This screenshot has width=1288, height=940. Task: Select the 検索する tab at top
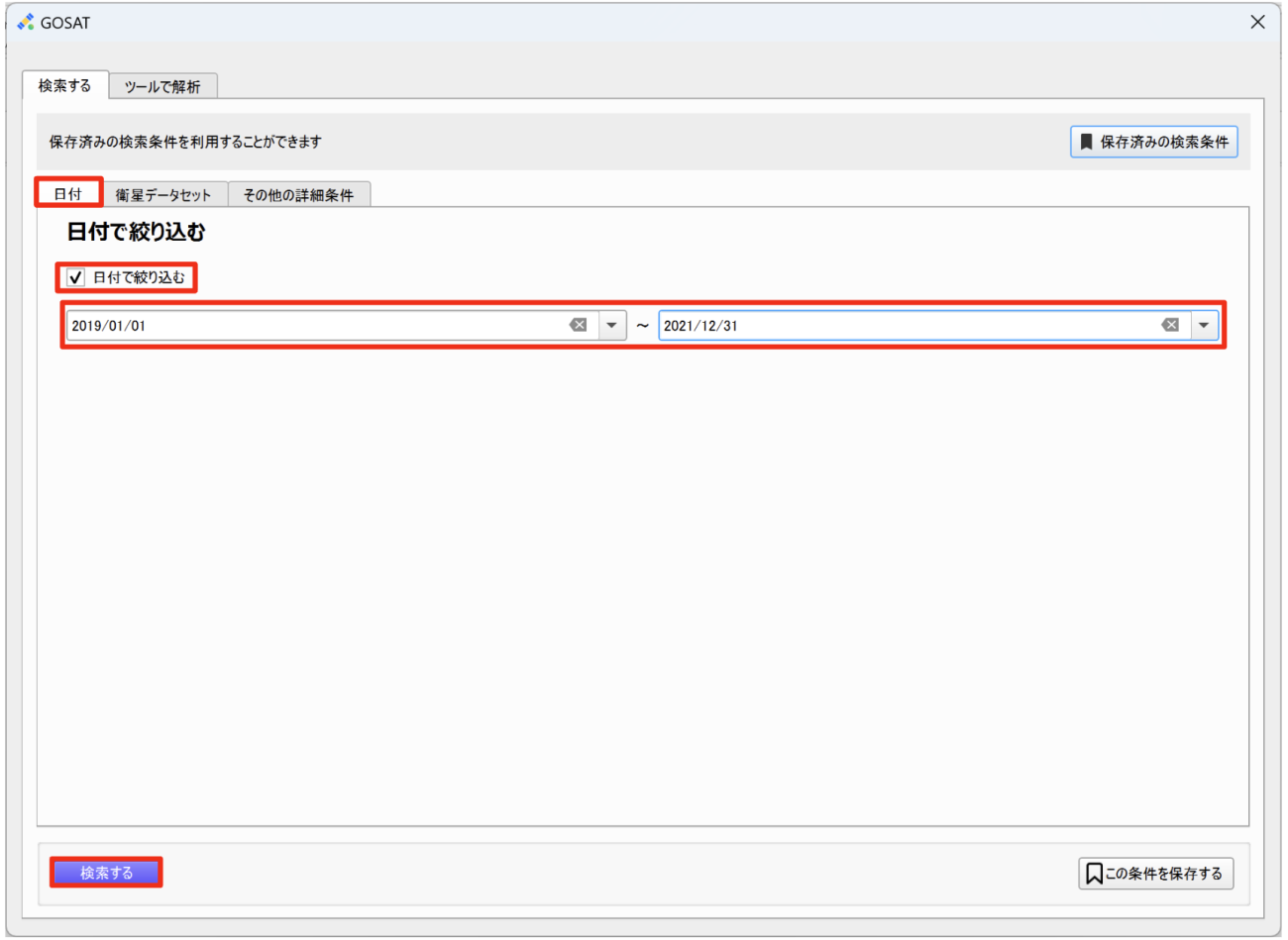point(64,86)
